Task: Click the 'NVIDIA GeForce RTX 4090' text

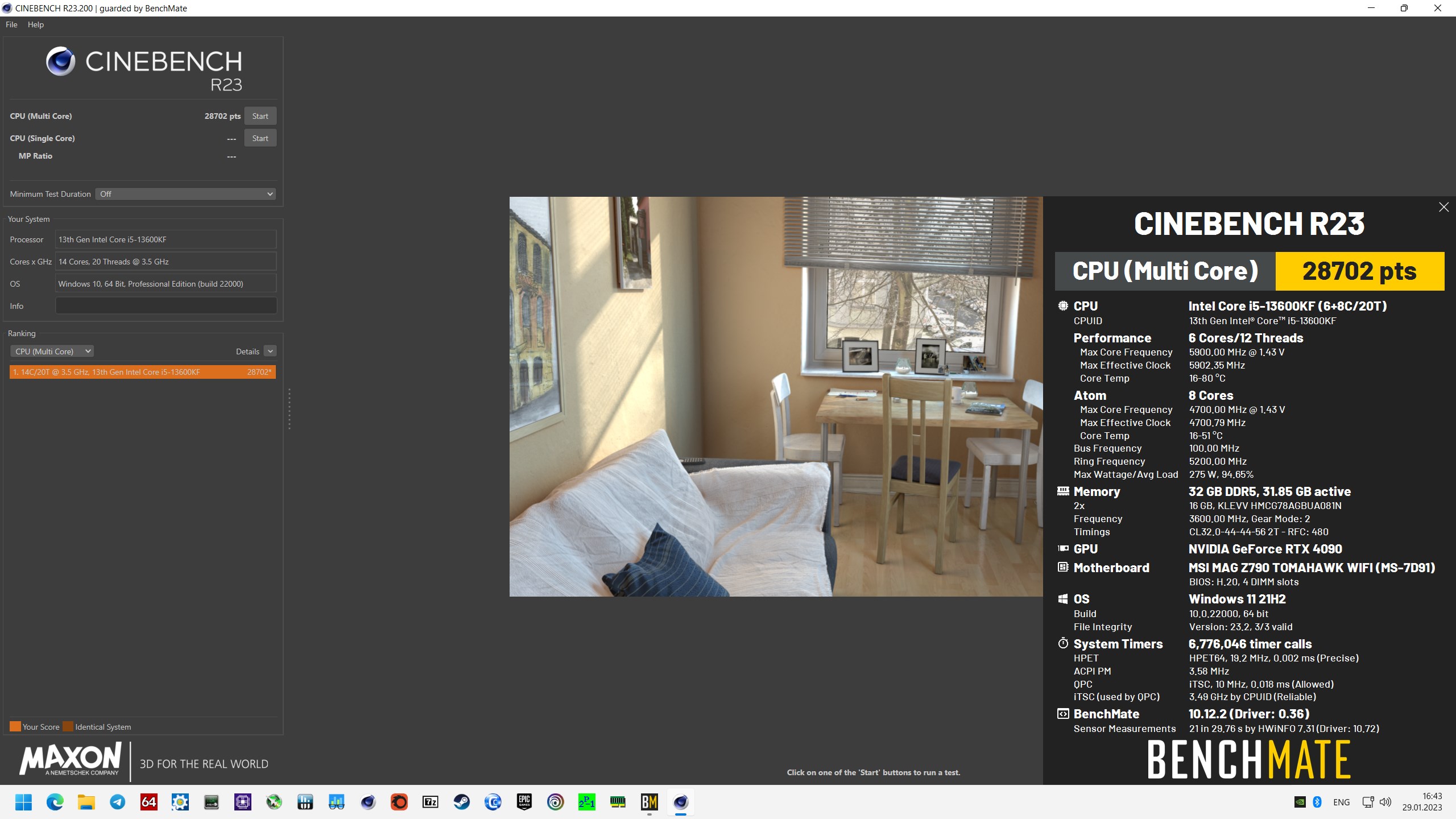Action: pos(1265,549)
